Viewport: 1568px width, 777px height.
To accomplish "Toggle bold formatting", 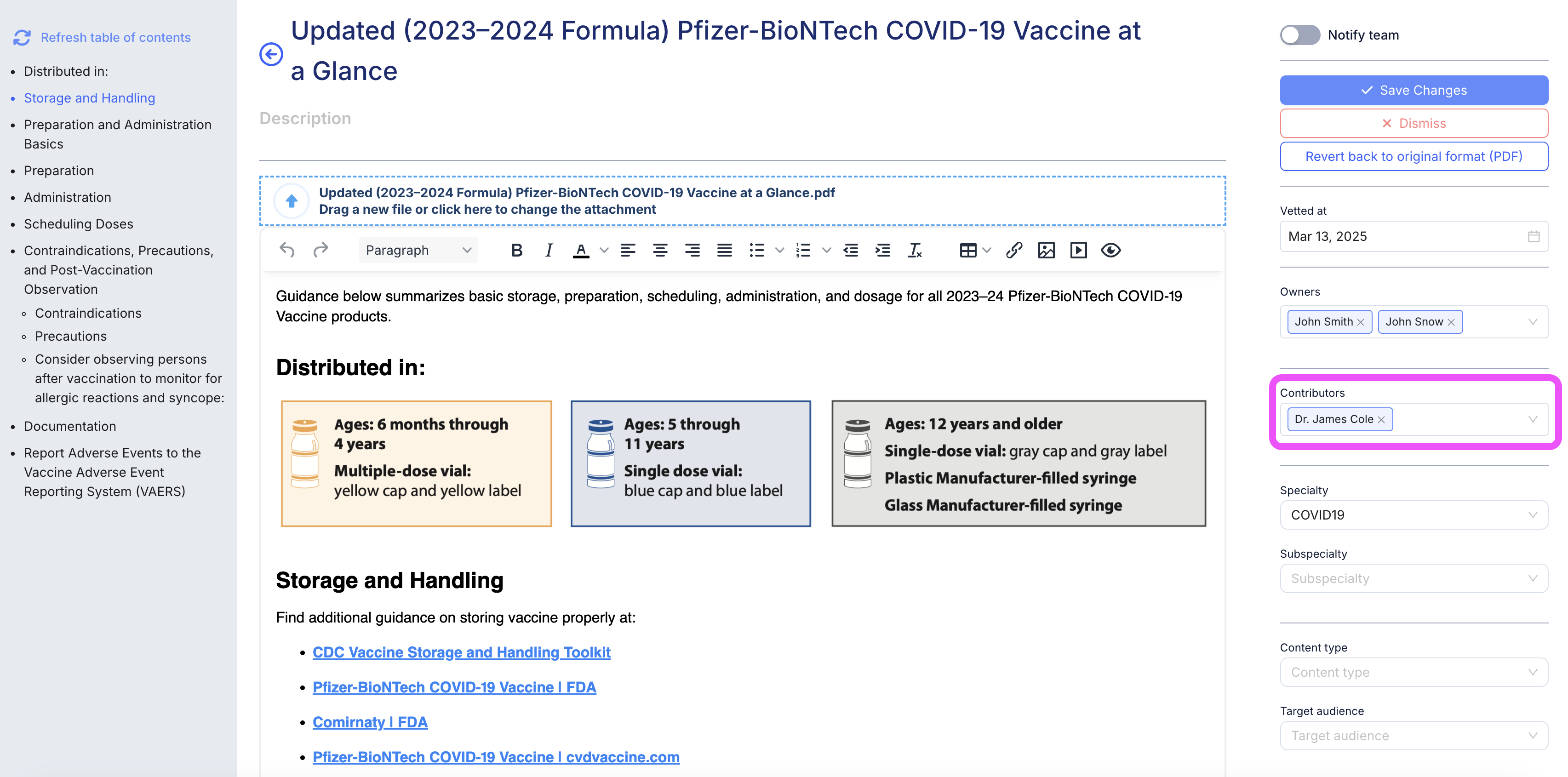I will click(x=517, y=250).
